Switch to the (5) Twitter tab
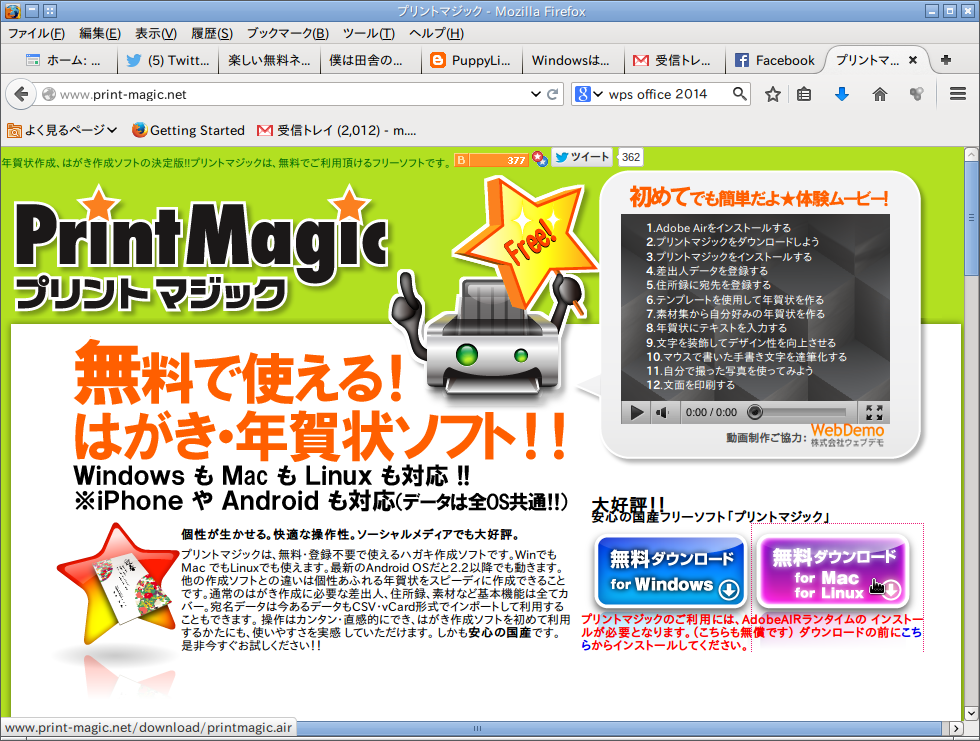 (168, 61)
